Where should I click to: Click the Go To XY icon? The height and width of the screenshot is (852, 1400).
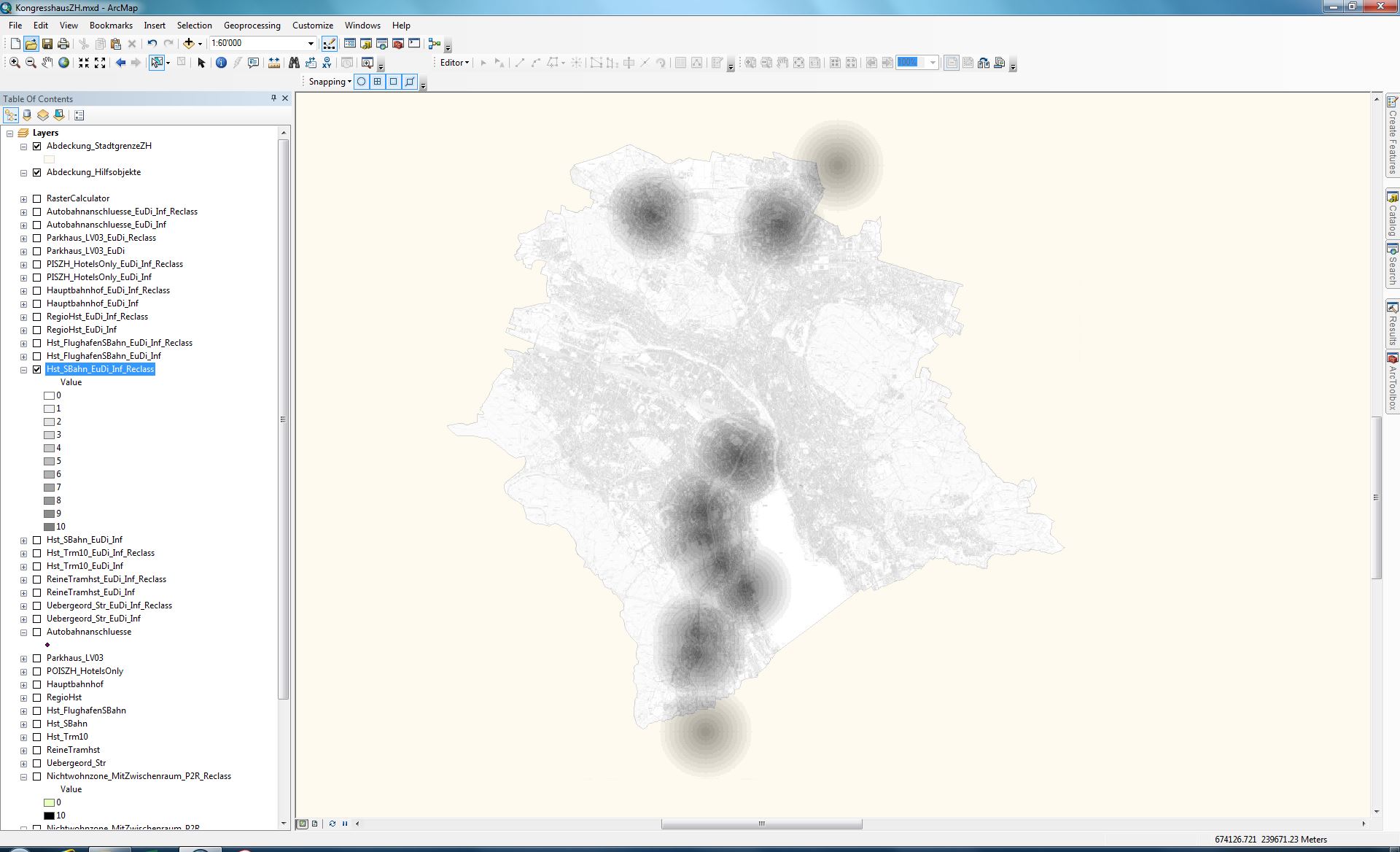click(x=327, y=63)
